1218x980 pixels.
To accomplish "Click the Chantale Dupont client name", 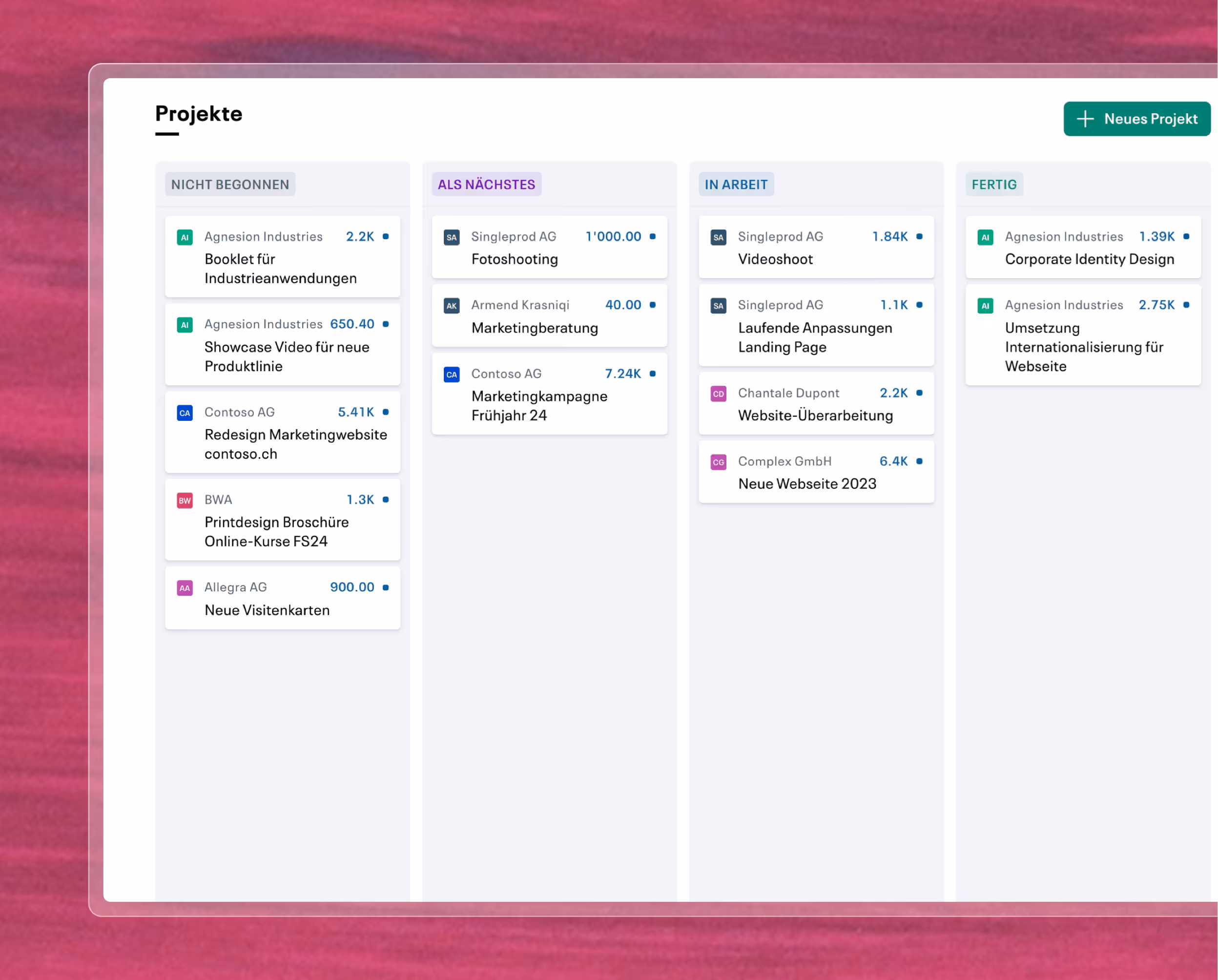I will [789, 394].
